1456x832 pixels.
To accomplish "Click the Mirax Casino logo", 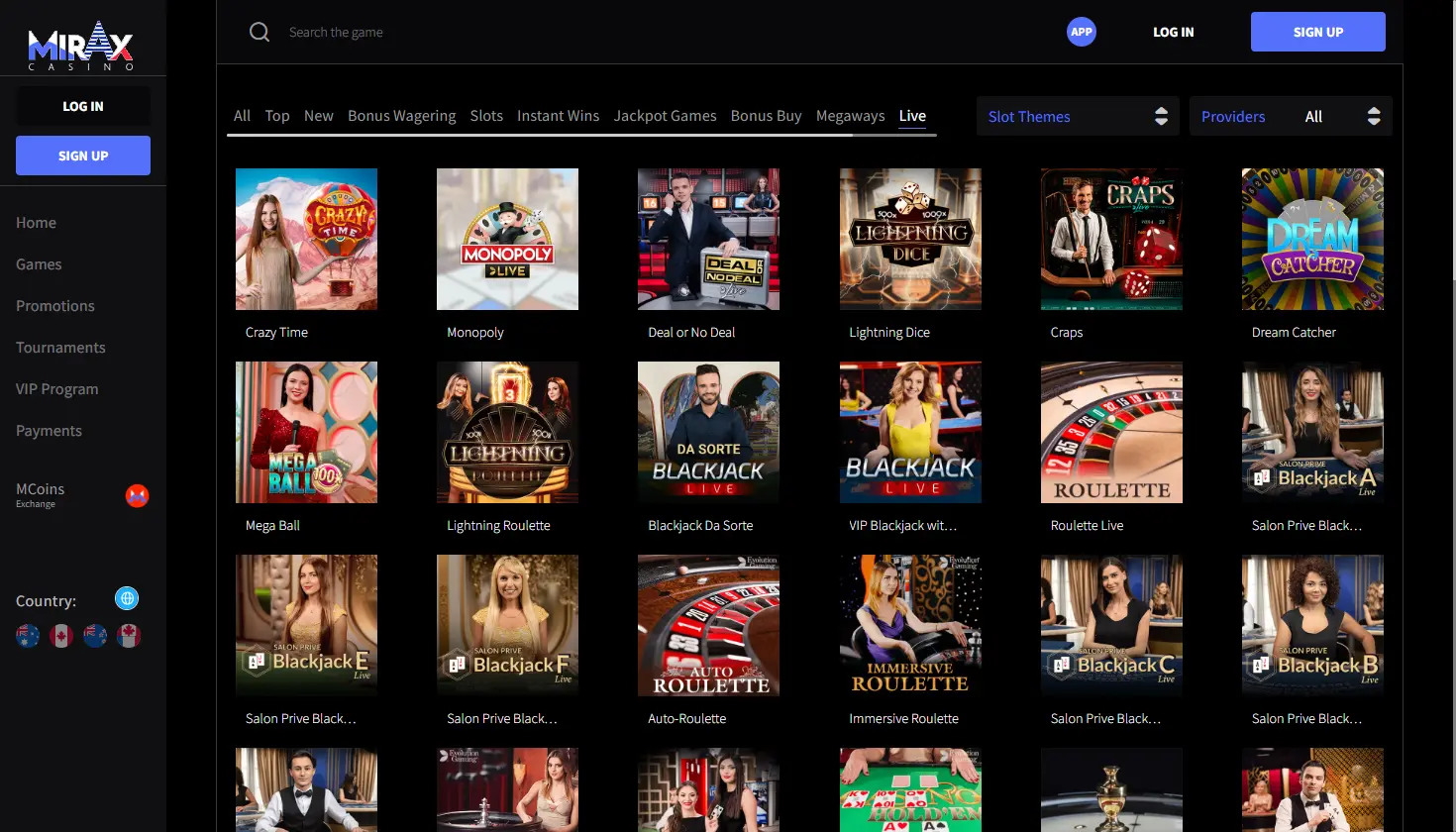I will click(x=81, y=46).
